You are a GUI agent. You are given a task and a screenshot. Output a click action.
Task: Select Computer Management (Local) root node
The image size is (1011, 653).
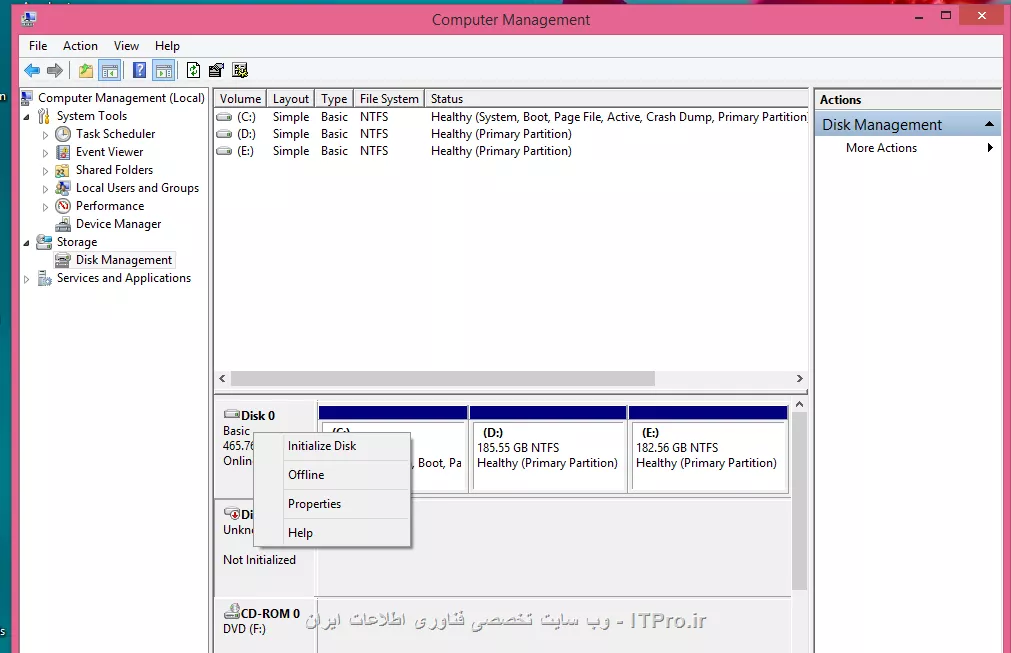[x=121, y=98]
